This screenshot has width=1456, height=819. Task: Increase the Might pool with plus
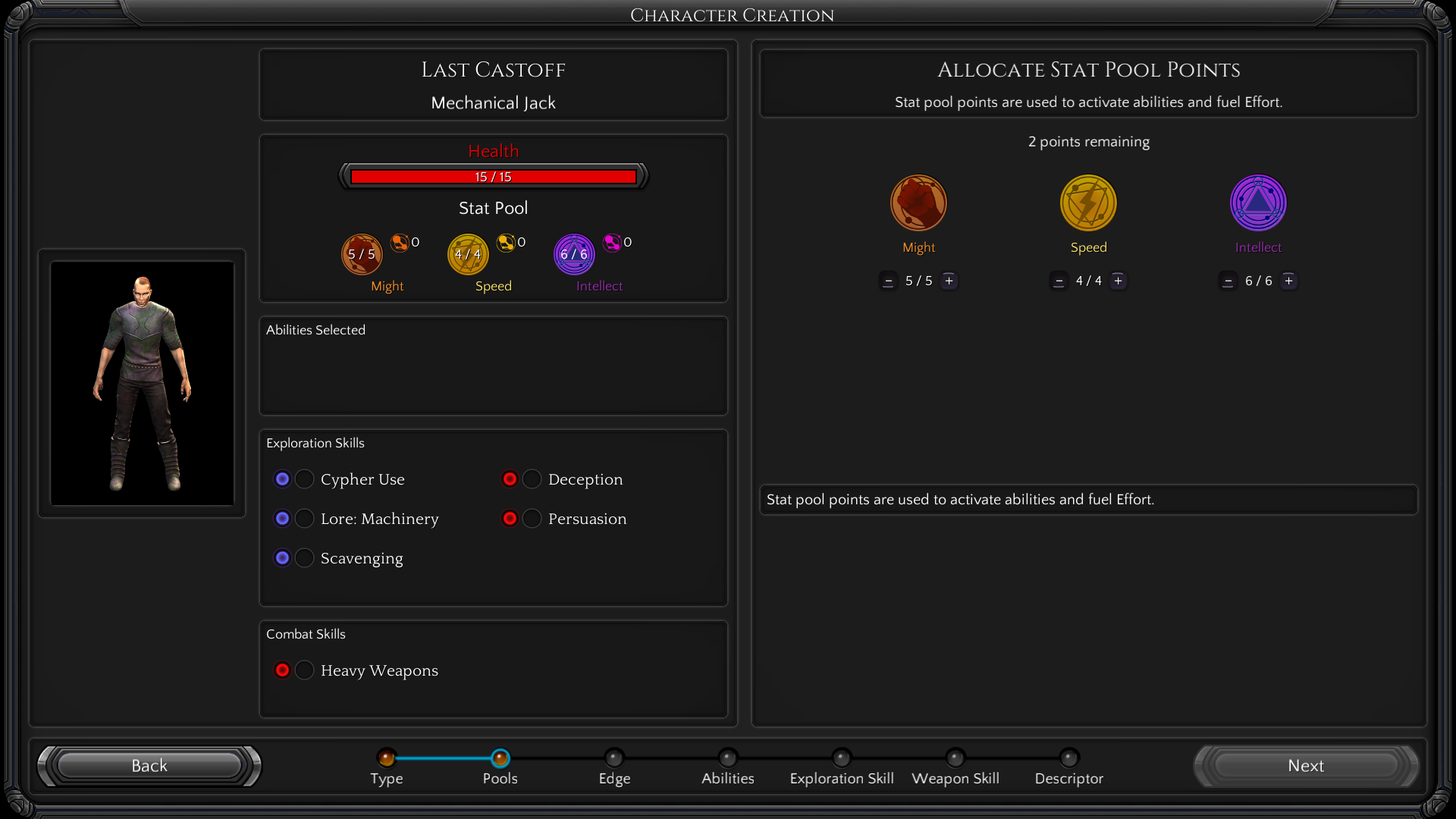949,281
